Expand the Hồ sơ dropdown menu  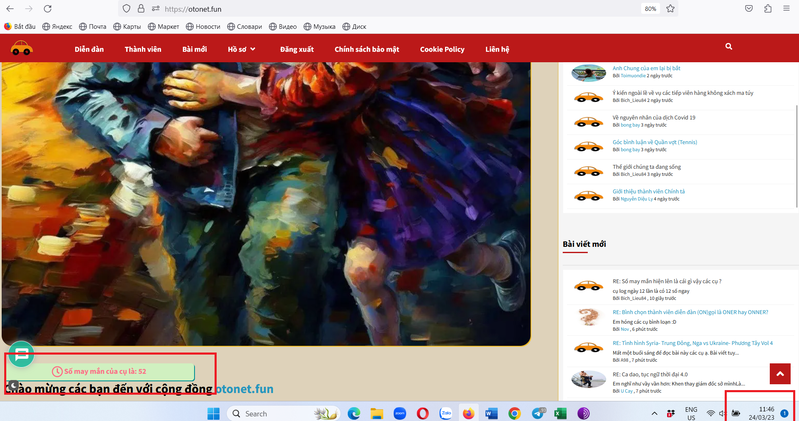click(241, 48)
